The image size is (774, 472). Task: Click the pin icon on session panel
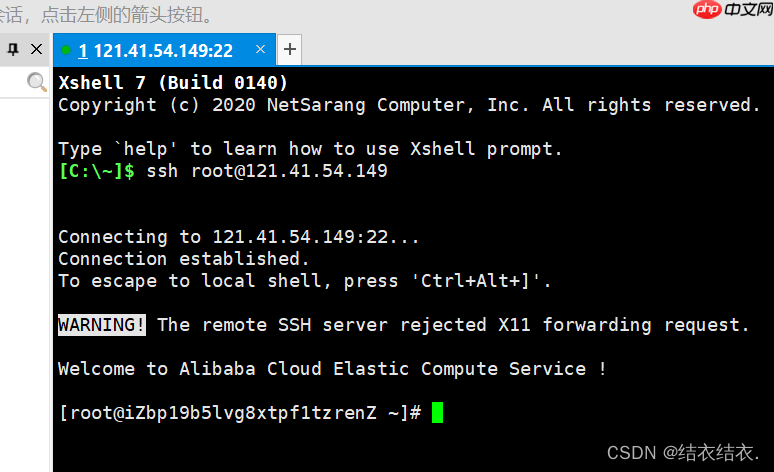[14, 49]
